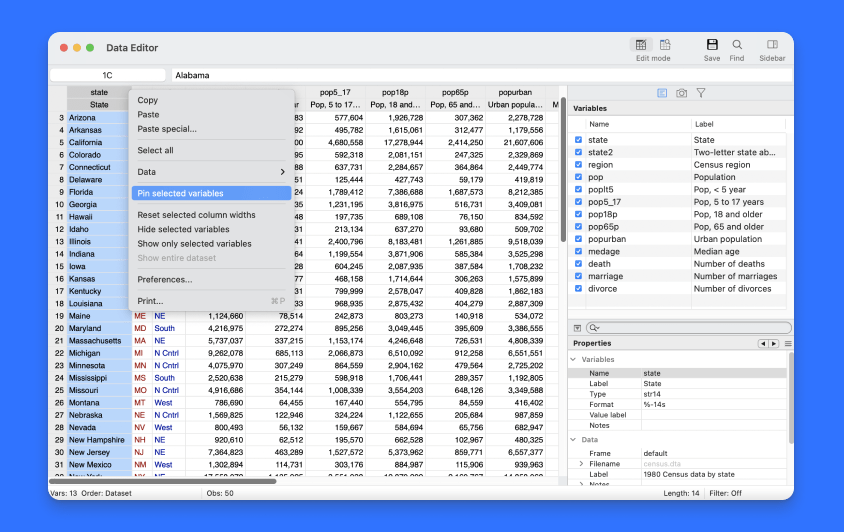This screenshot has height=532, width=844.
Task: Collapse the Data section in Properties
Action: [573, 439]
